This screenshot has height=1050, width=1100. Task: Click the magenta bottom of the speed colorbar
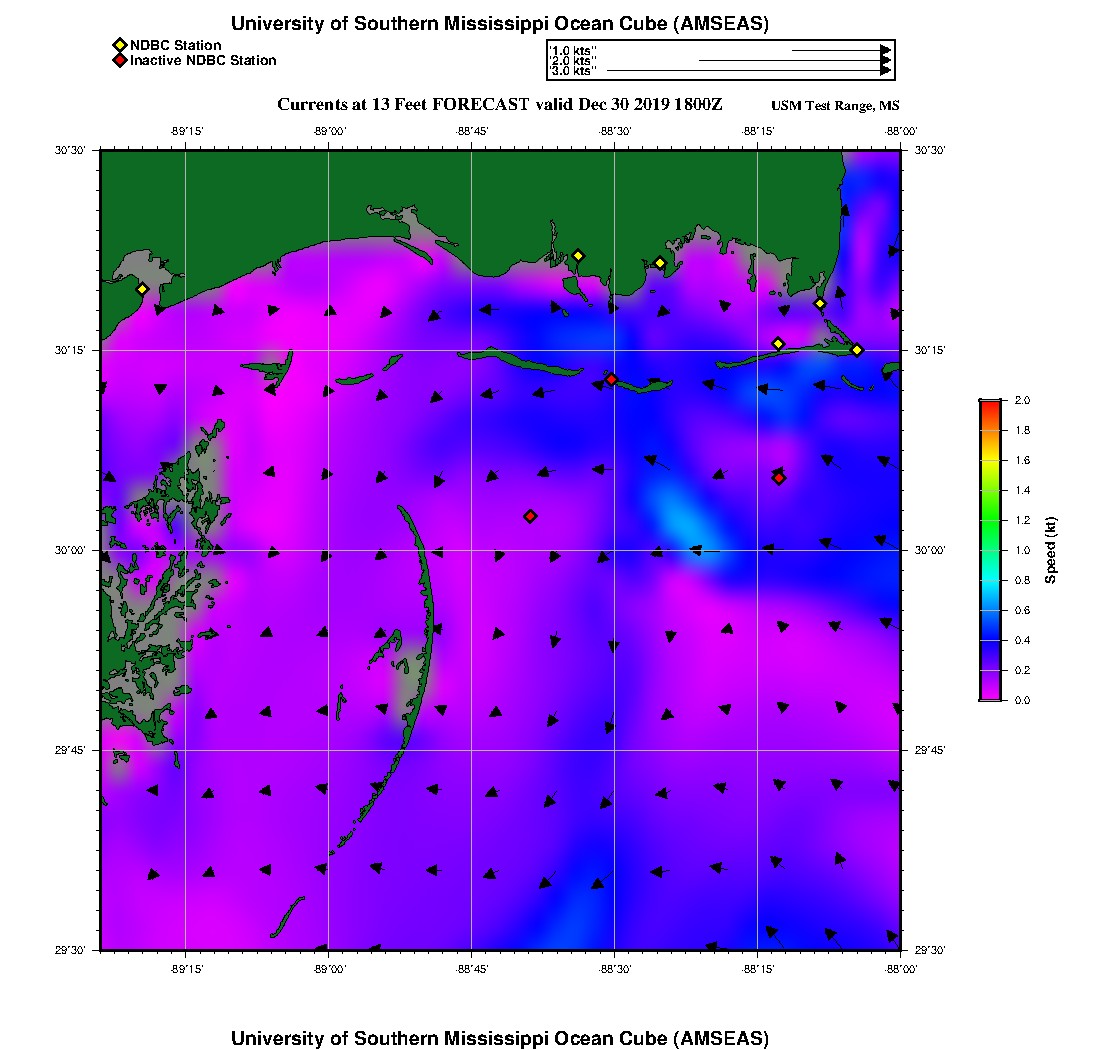(991, 694)
